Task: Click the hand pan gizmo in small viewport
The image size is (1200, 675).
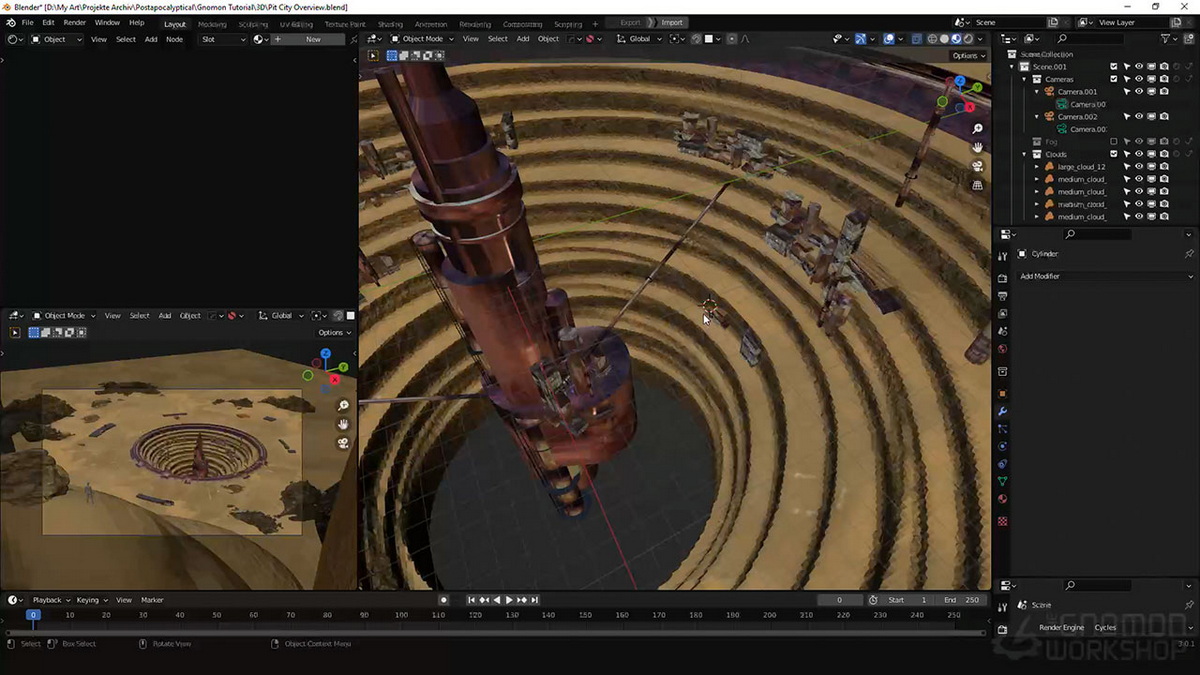Action: (x=343, y=424)
